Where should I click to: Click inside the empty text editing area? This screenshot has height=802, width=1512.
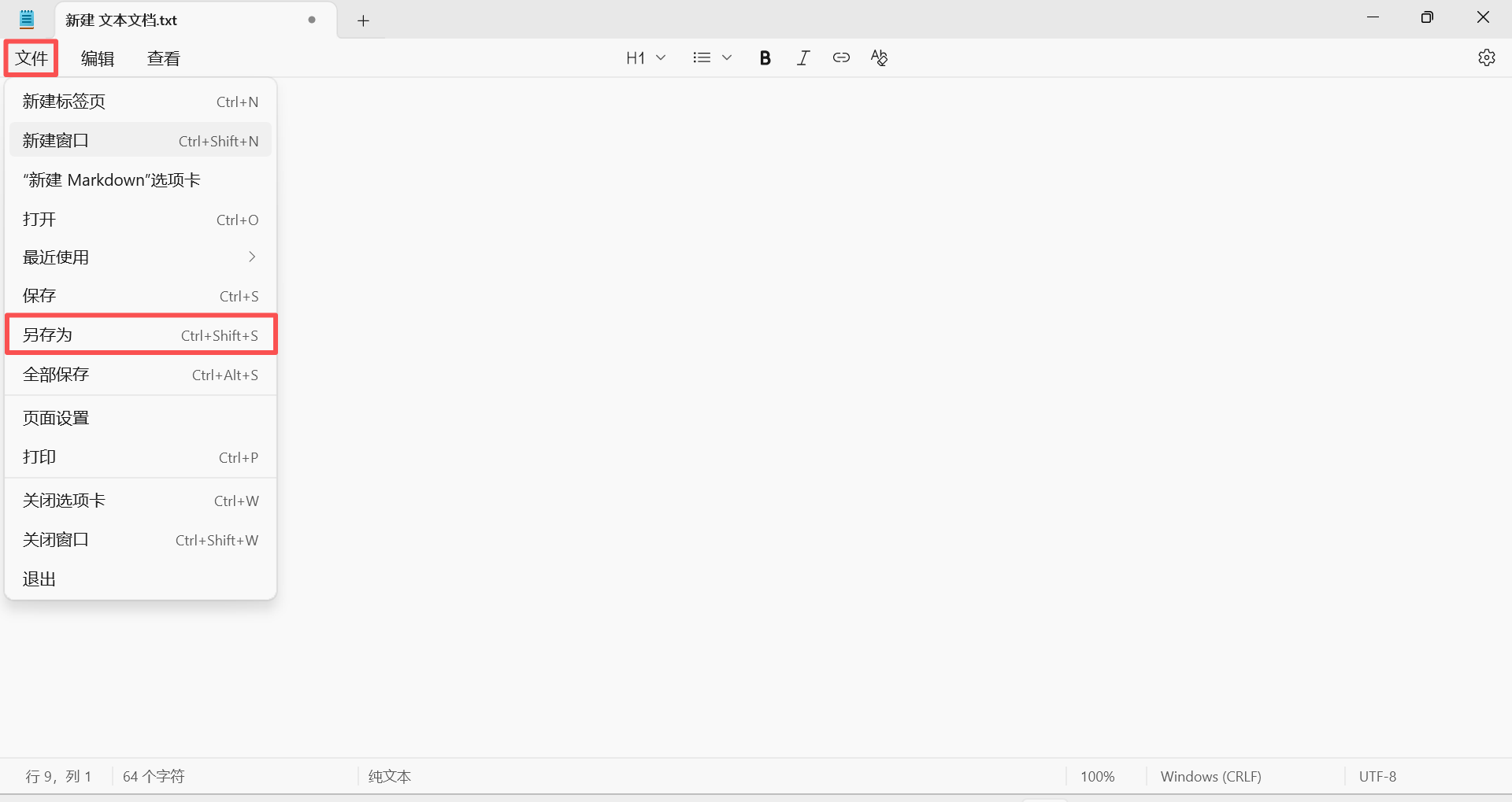click(x=866, y=394)
